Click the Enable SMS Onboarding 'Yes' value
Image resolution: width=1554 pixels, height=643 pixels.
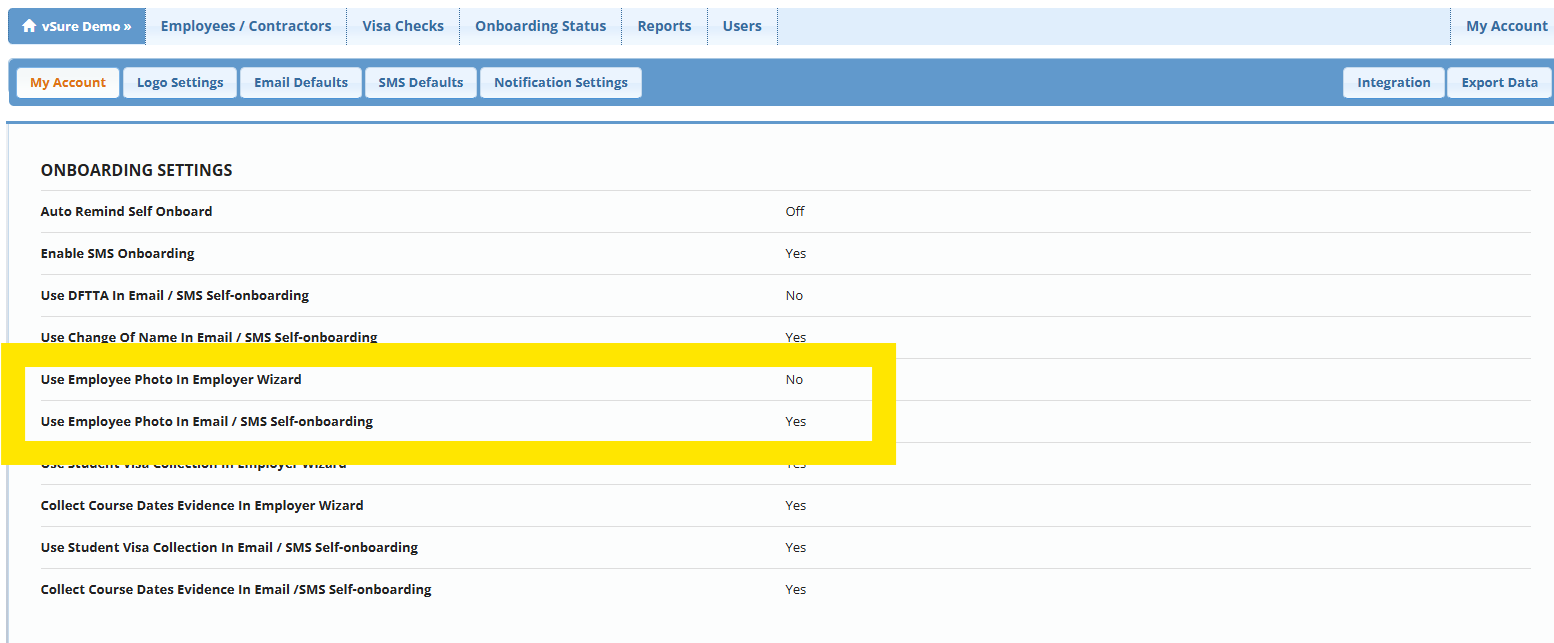click(x=795, y=253)
